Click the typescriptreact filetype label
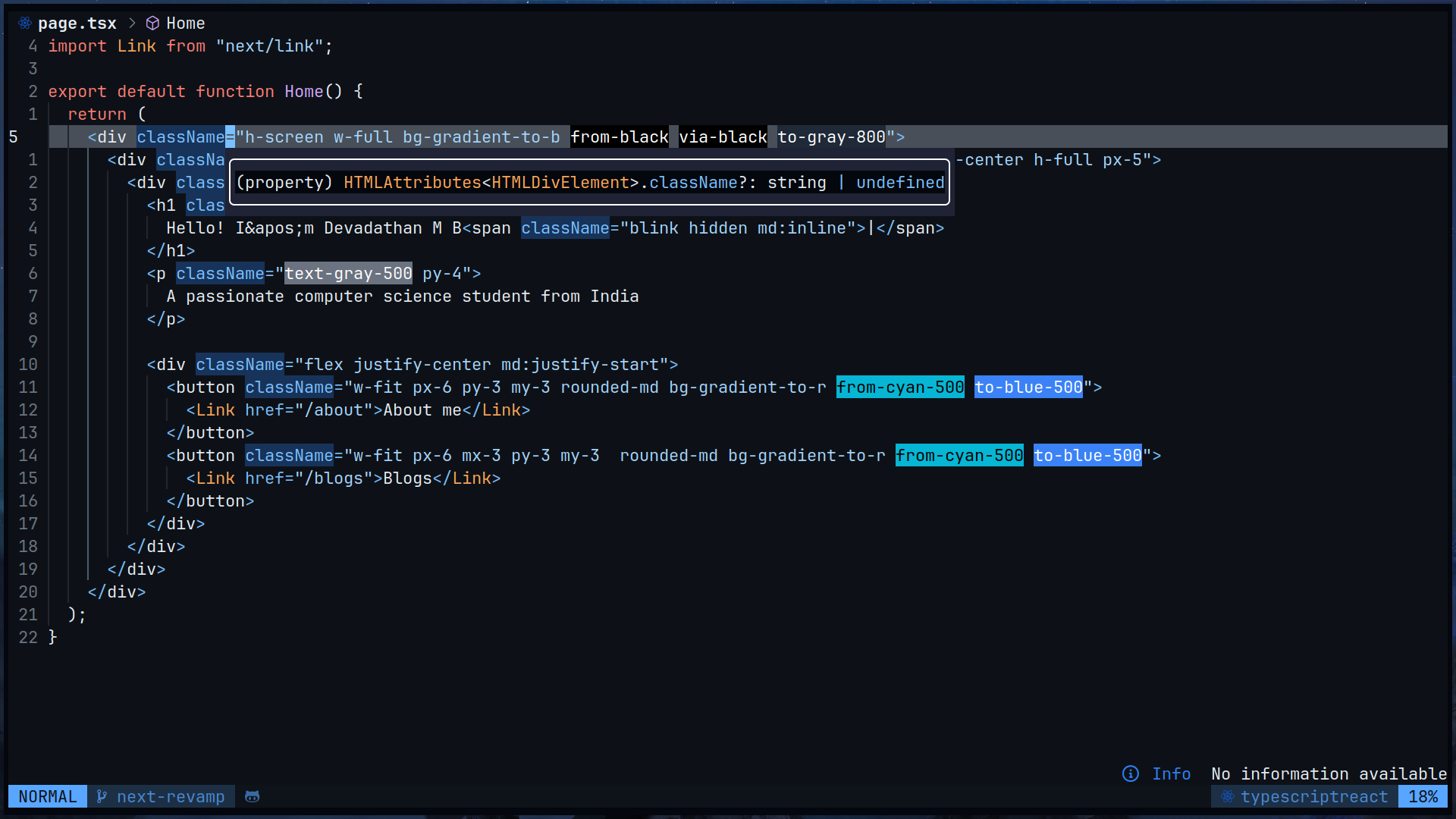 coord(1313,796)
